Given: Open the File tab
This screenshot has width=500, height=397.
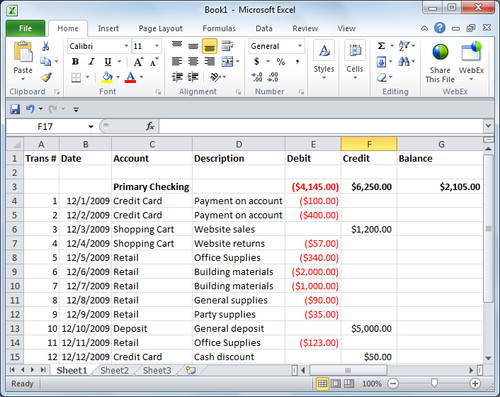Looking at the screenshot, I should [25, 28].
